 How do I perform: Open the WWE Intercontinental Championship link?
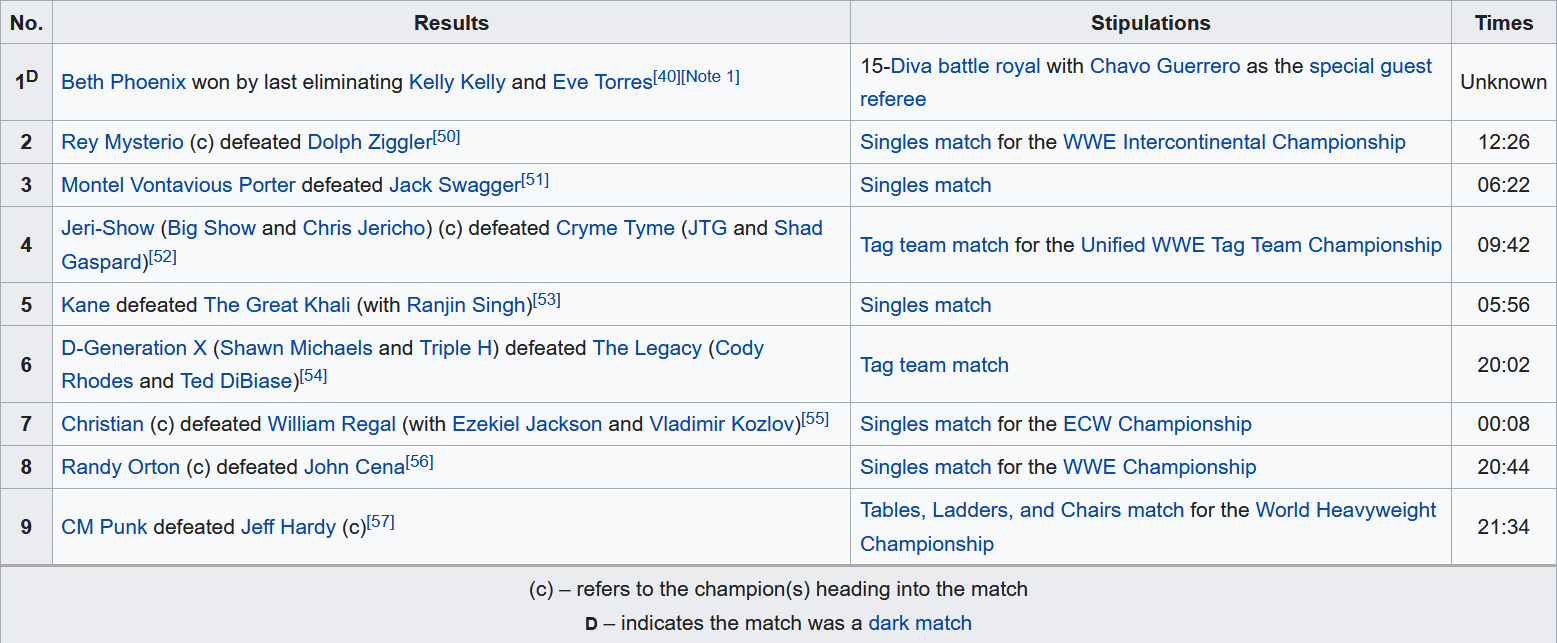(1234, 142)
